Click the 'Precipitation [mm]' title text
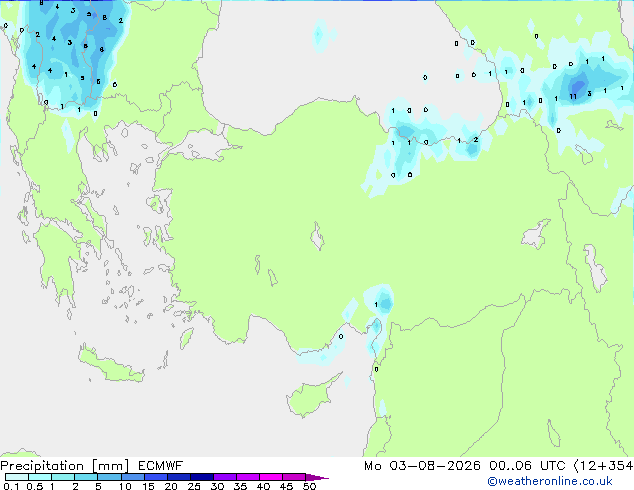The image size is (634, 490). [65, 466]
